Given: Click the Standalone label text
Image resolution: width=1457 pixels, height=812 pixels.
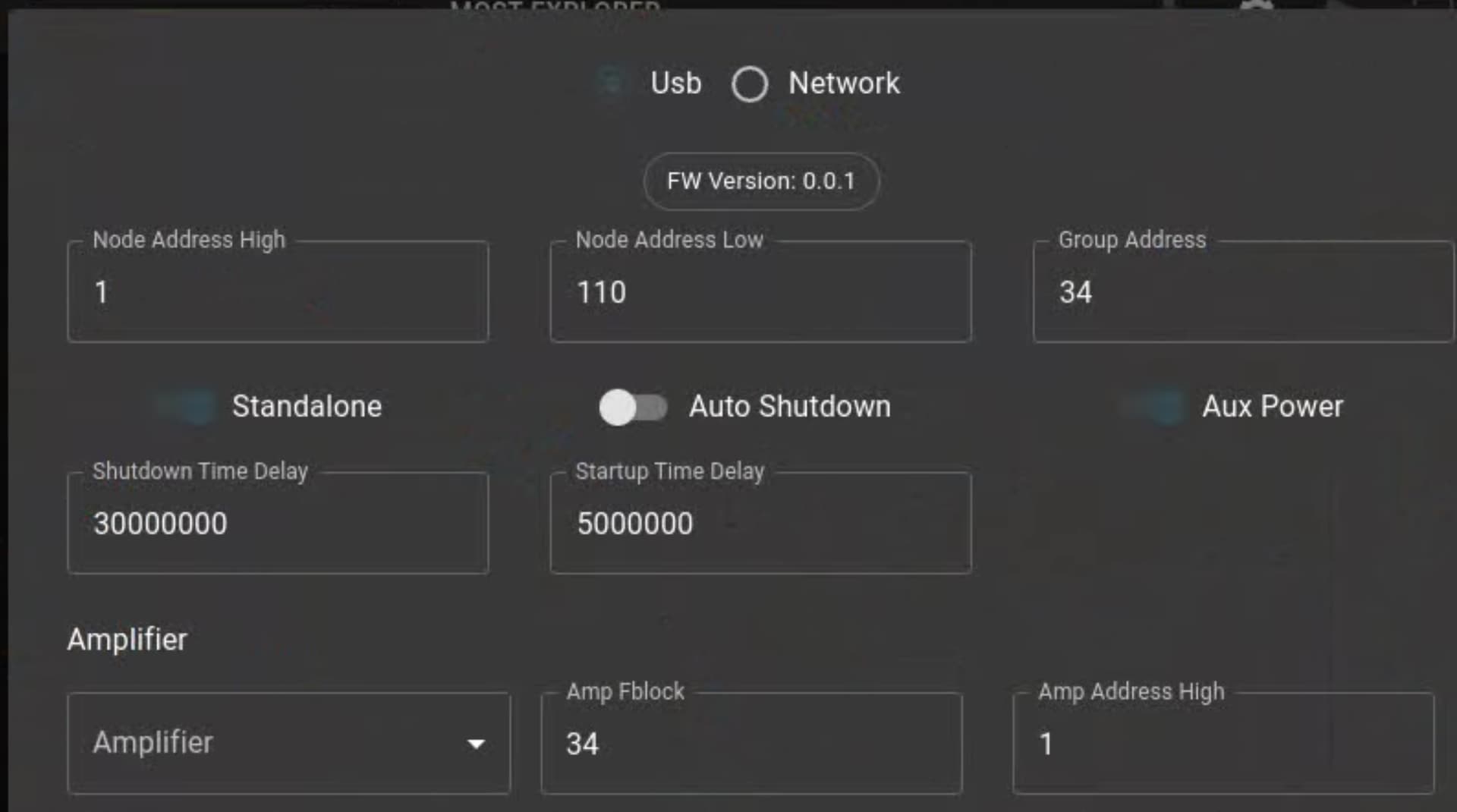Looking at the screenshot, I should pos(307,407).
